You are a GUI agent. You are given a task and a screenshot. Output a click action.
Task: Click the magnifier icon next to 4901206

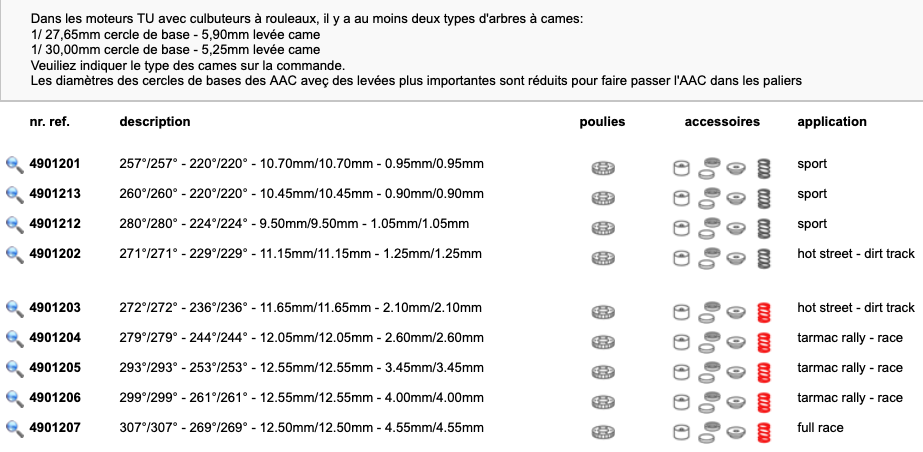[15, 398]
